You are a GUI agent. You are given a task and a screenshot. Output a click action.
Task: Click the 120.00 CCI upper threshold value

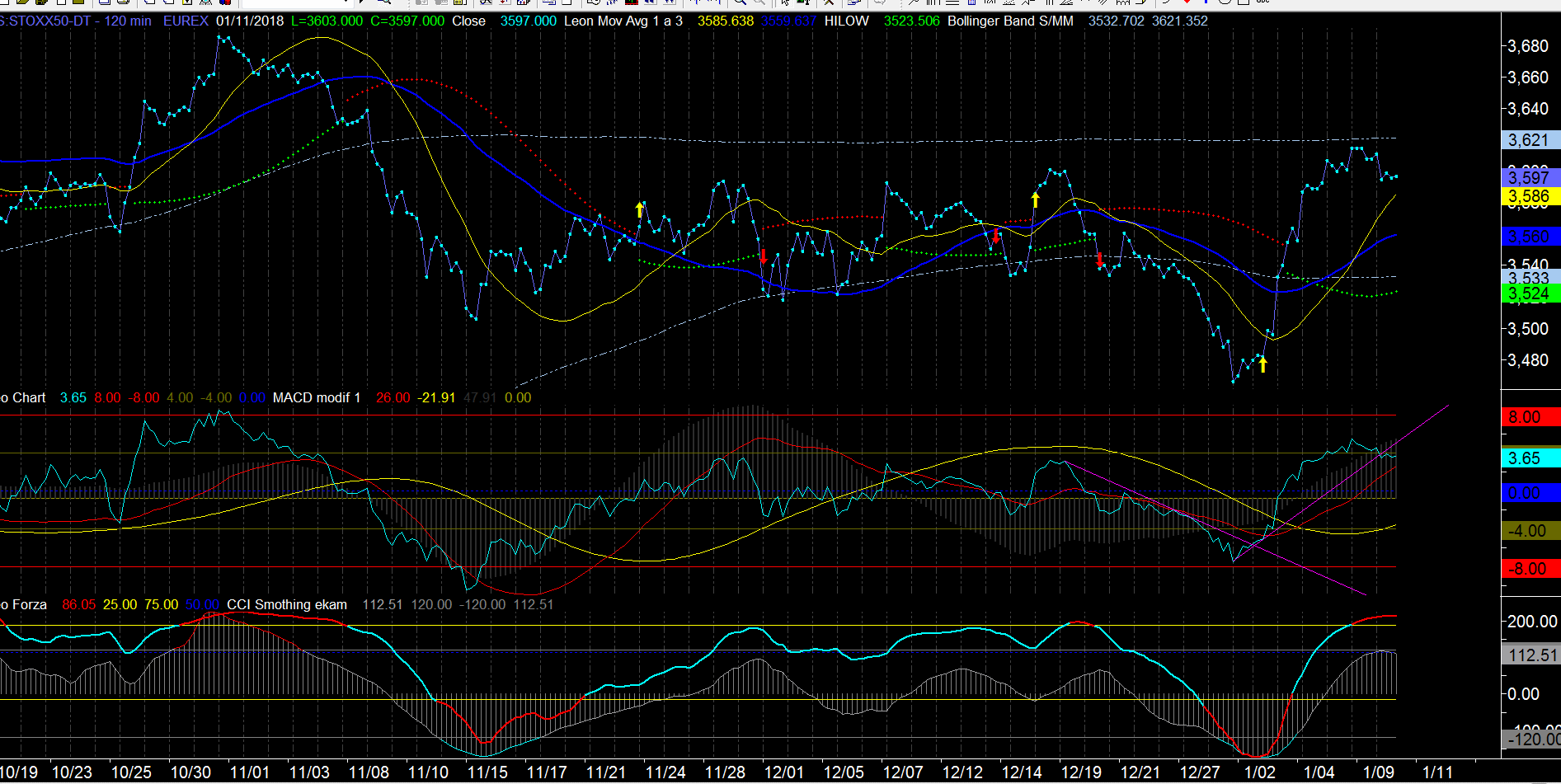pyautogui.click(x=431, y=604)
